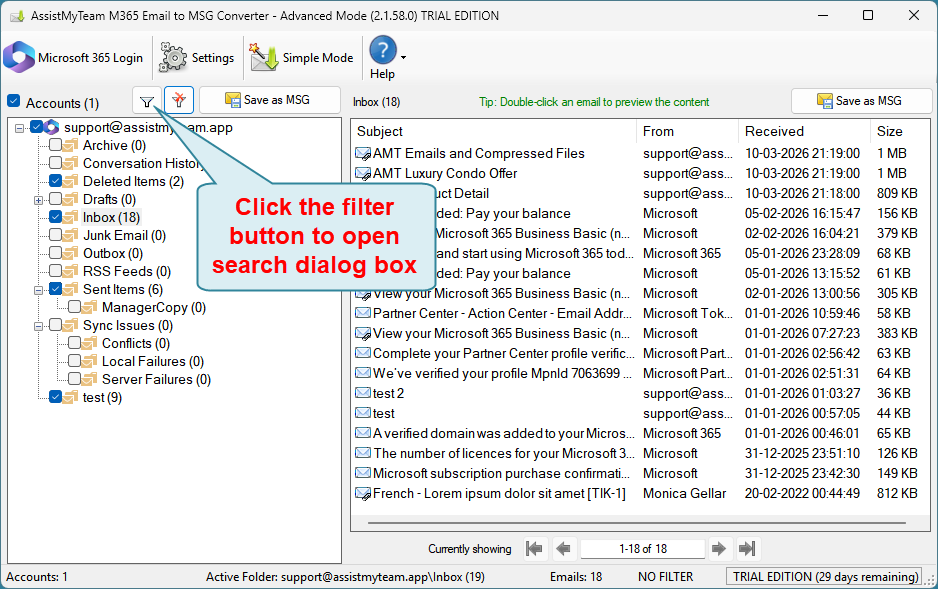Switch to Simple Mode
Screen dimensions: 938x589
(x=302, y=58)
